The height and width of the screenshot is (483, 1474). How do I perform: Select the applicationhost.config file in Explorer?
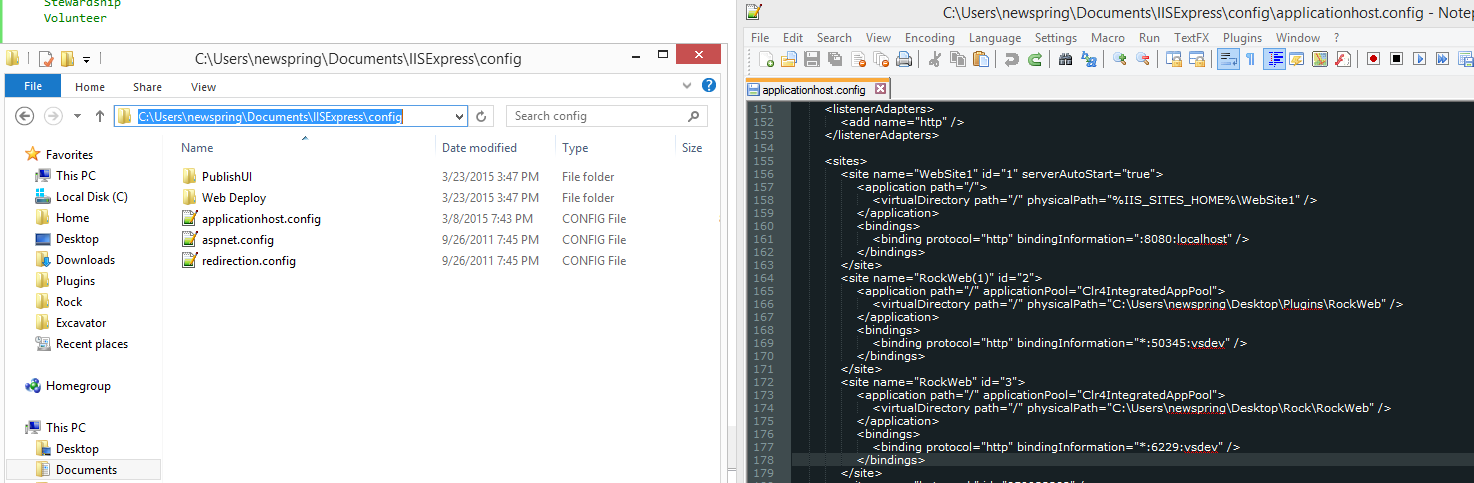coord(260,219)
